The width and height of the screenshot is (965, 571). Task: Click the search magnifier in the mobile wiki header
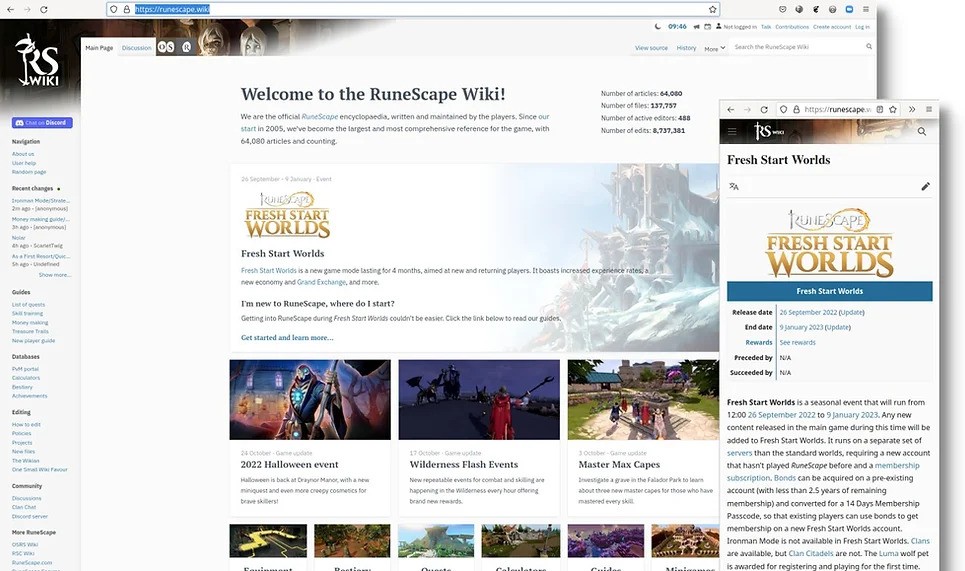coord(921,131)
